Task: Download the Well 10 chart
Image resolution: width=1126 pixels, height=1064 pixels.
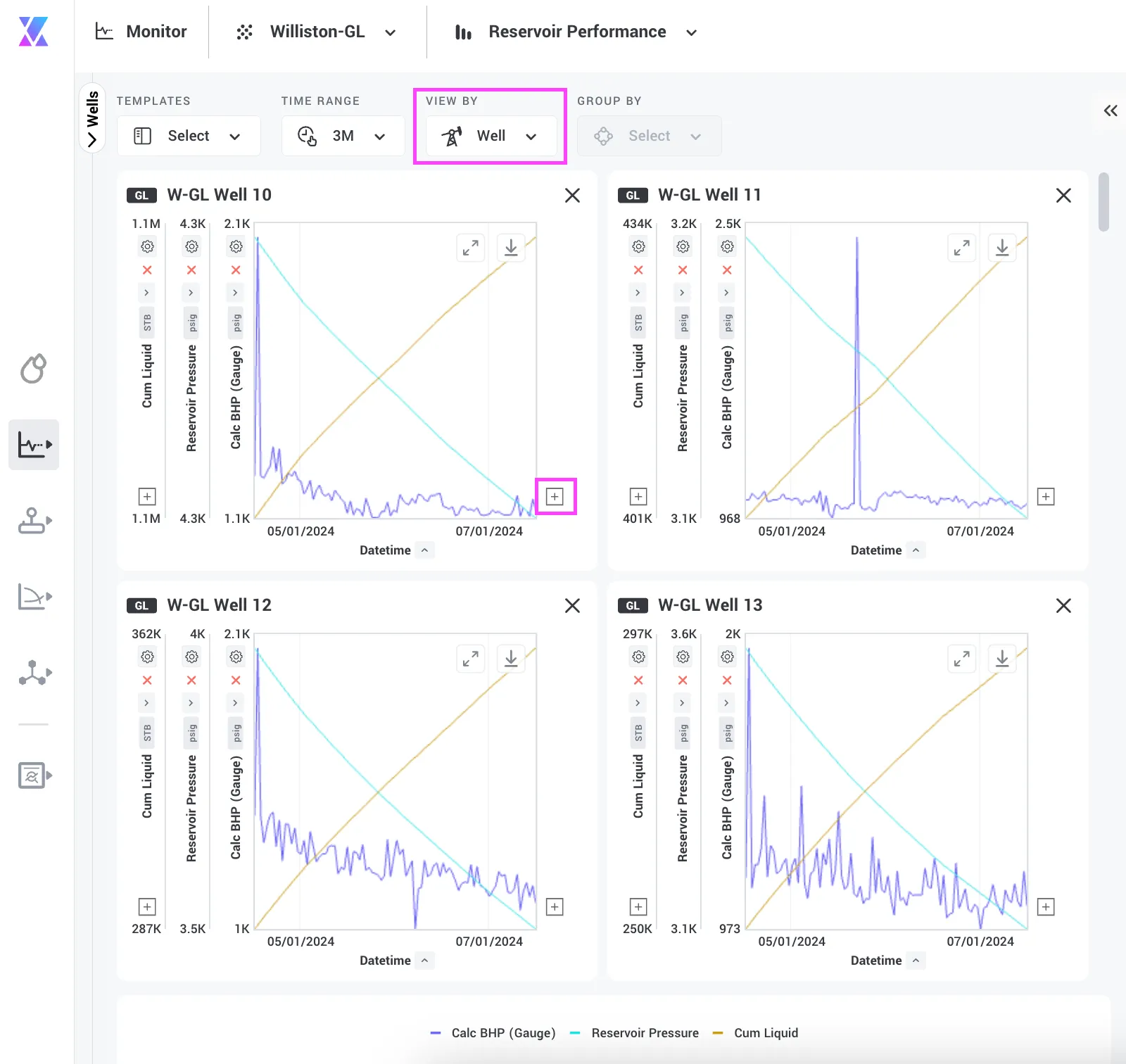Action: 511,248
